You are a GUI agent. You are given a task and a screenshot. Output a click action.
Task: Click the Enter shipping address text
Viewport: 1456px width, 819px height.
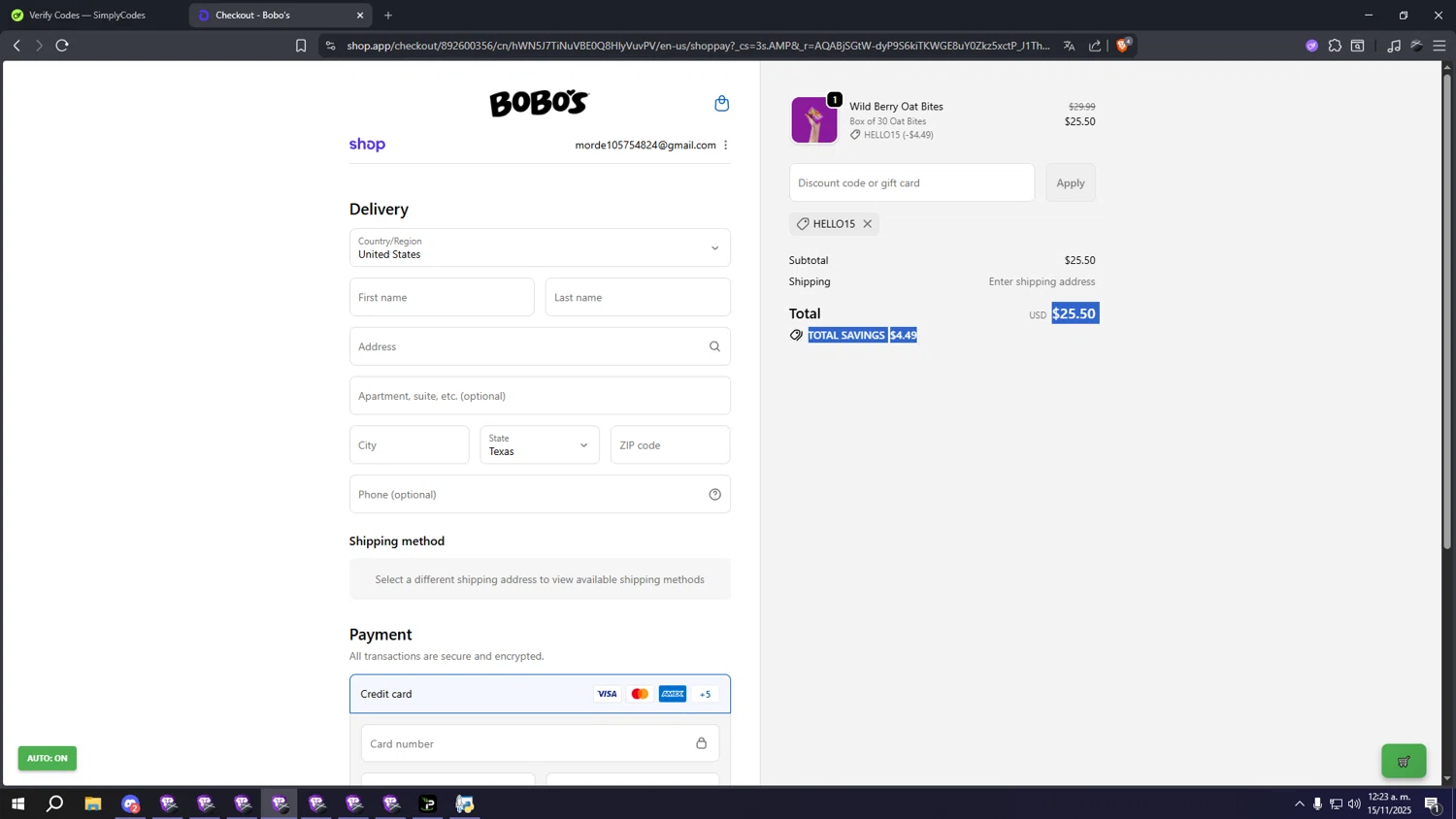pyautogui.click(x=1042, y=281)
